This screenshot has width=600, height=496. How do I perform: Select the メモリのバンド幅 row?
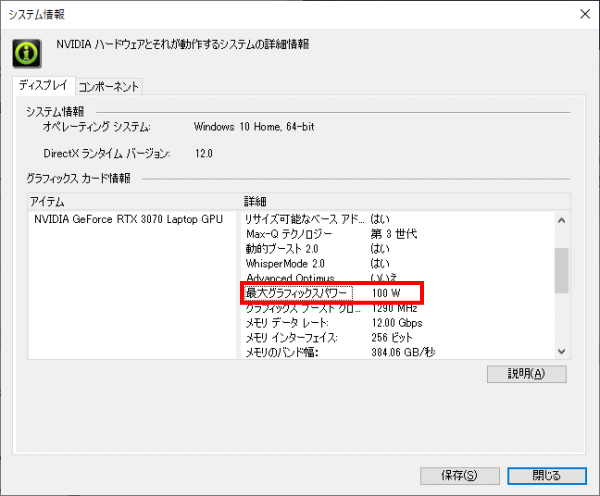pos(340,352)
